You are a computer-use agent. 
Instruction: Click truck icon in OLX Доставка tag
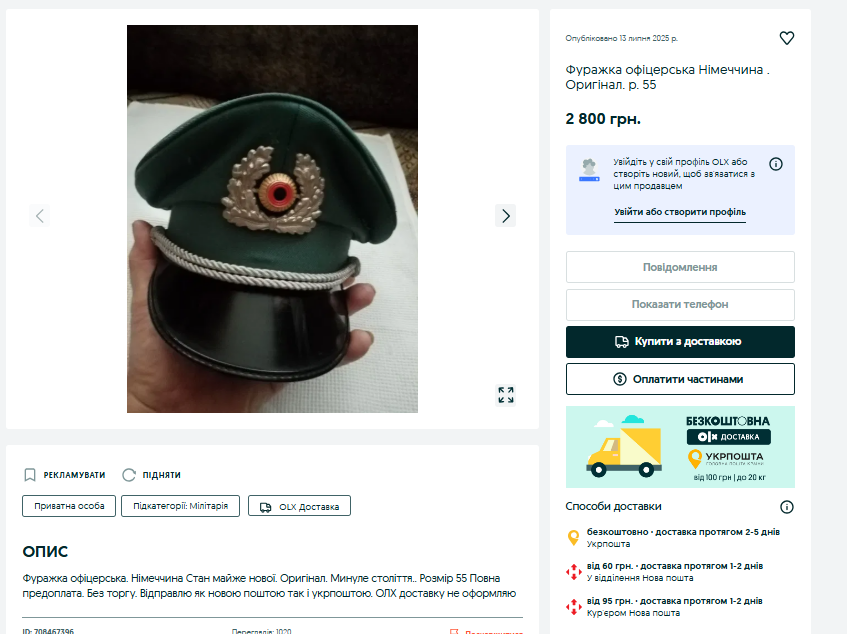pos(265,507)
